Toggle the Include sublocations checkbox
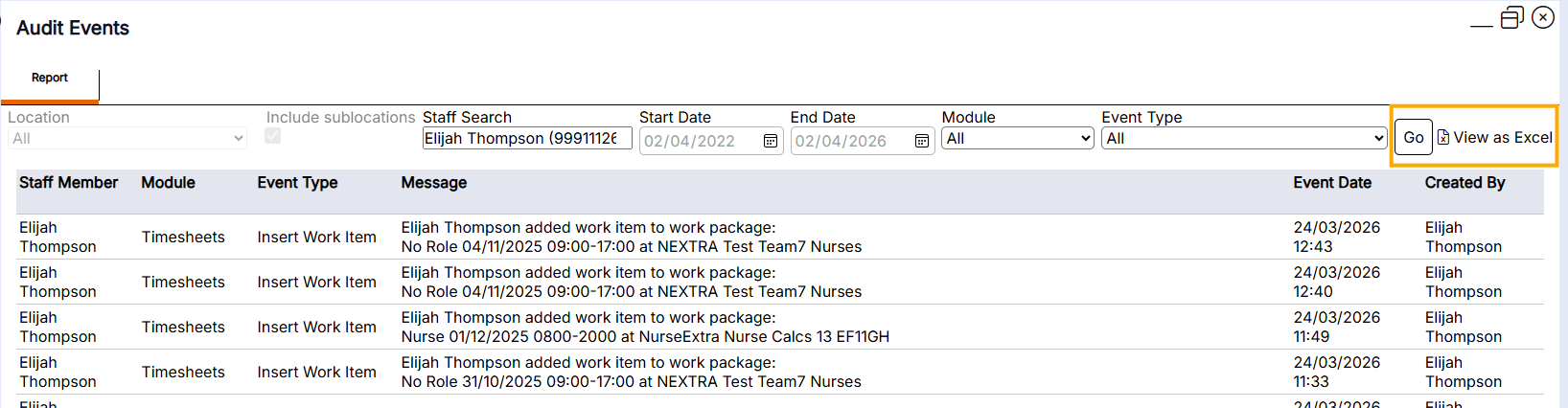Image resolution: width=1568 pixels, height=408 pixels. tap(273, 136)
